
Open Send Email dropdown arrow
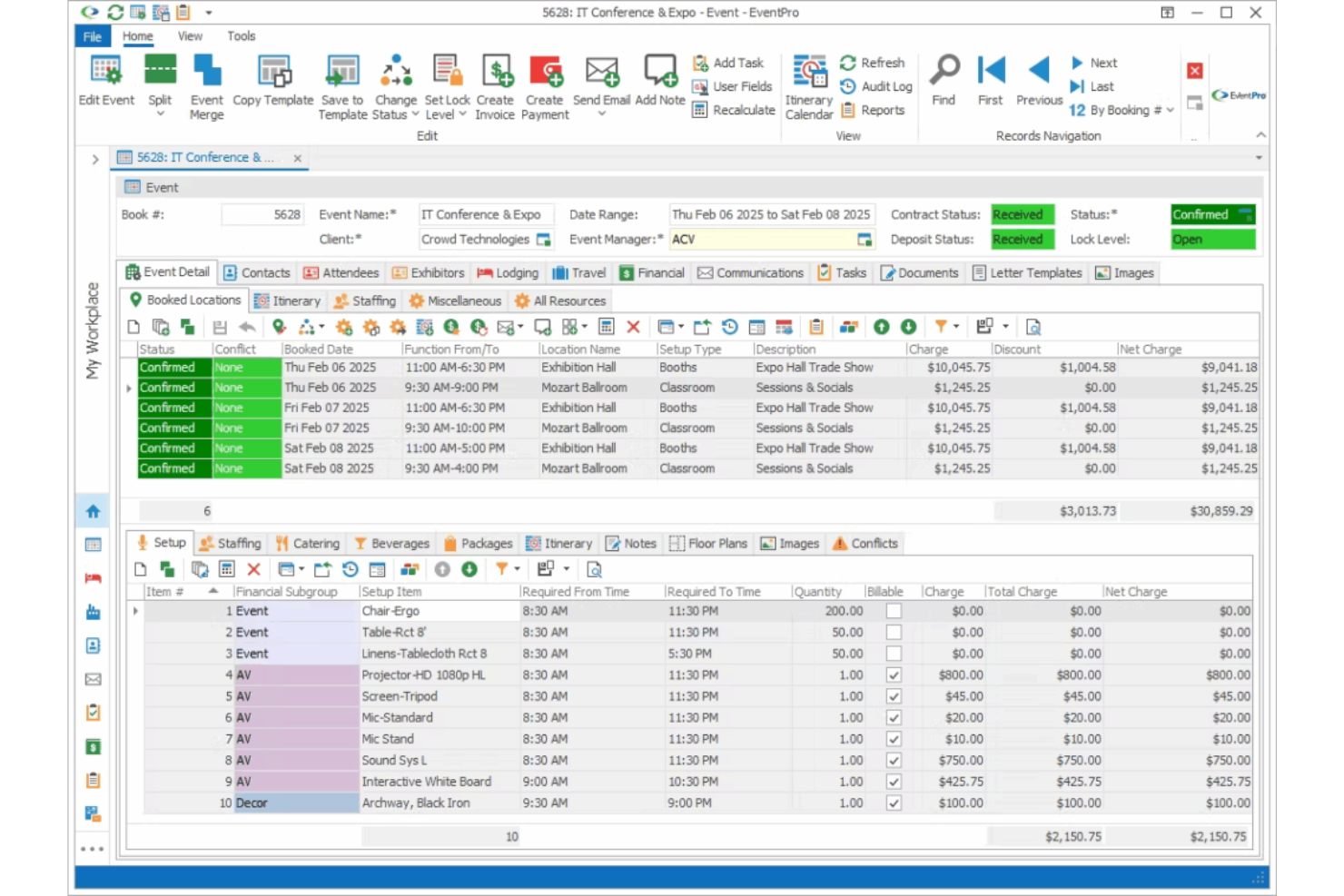coord(601,114)
